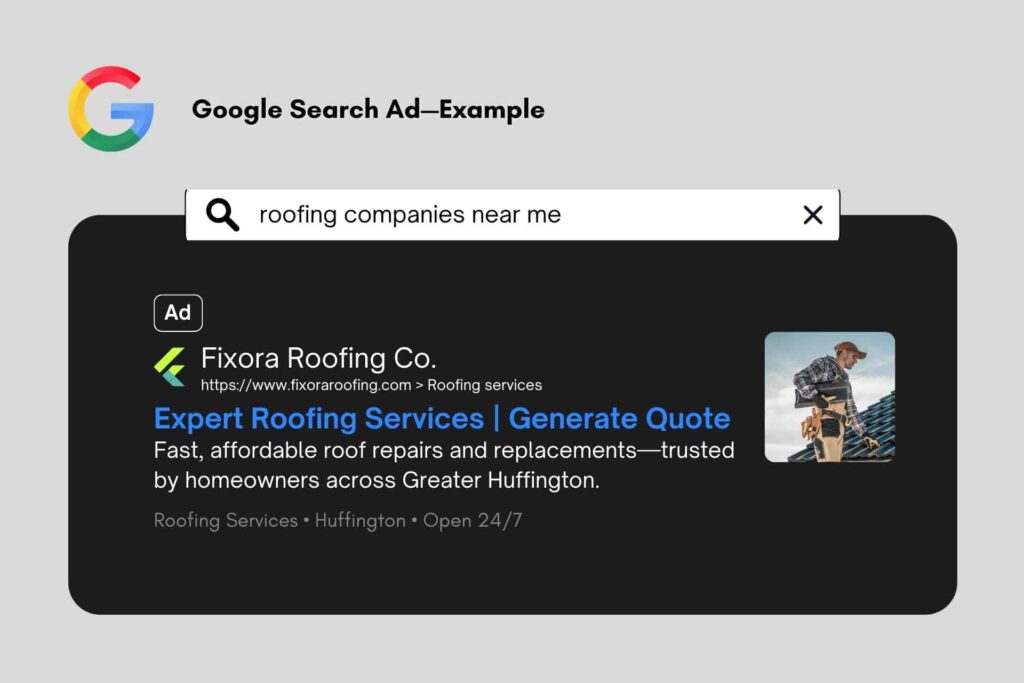The image size is (1024, 683).
Task: Select the search lens icon in the search bar
Action: pos(222,214)
